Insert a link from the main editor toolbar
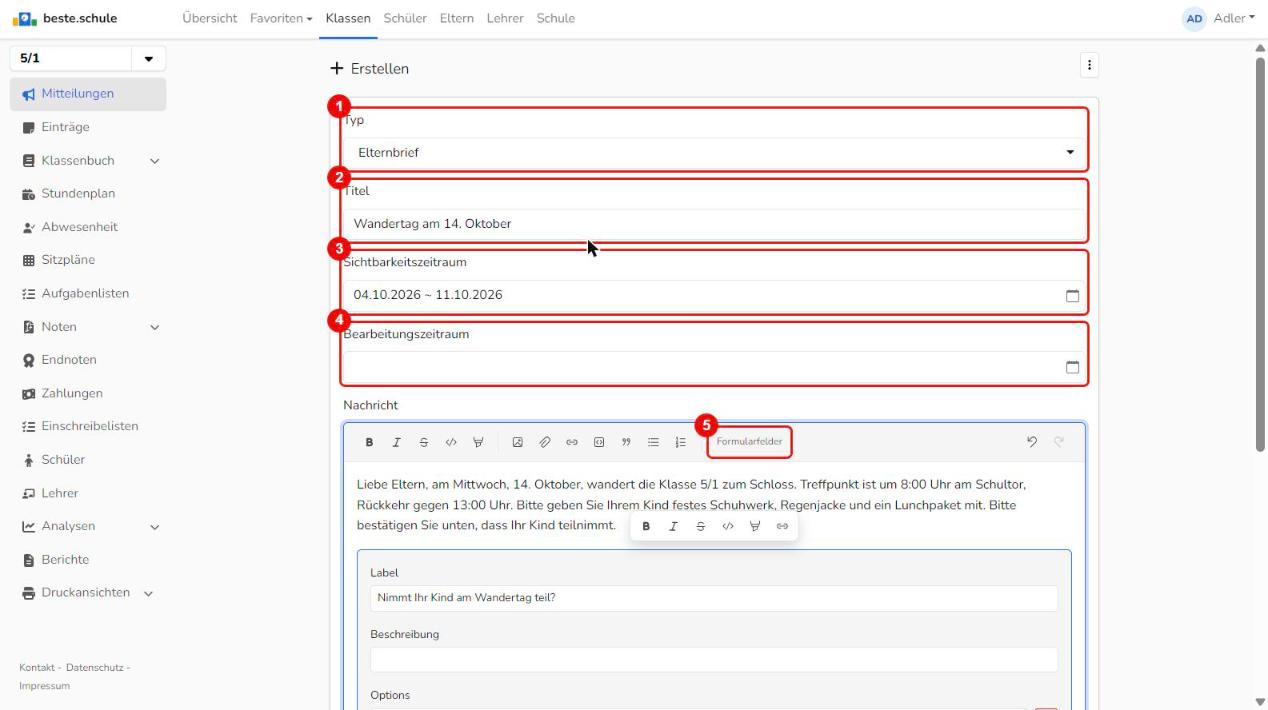 (x=572, y=442)
